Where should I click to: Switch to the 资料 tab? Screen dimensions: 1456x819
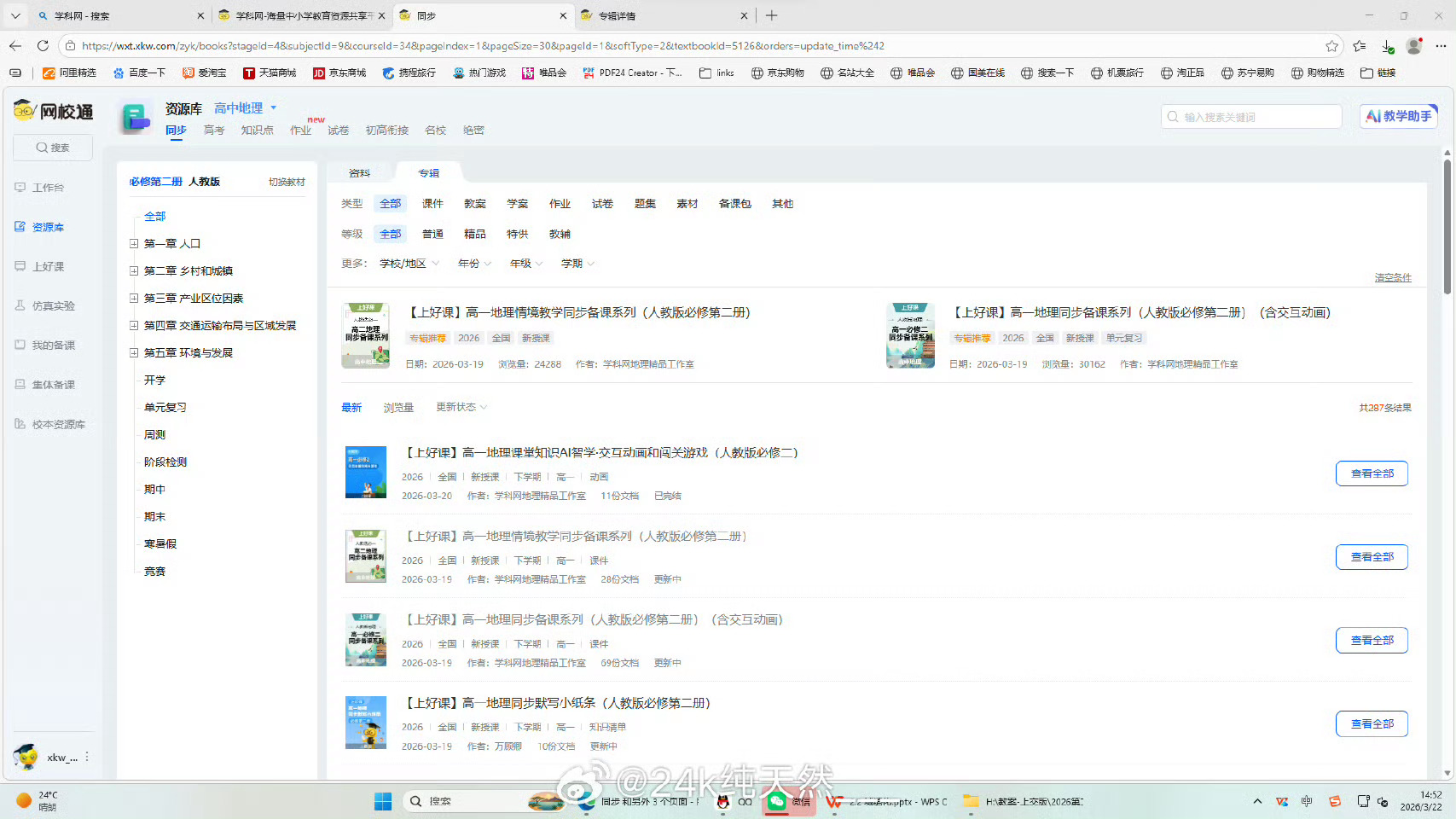point(358,172)
